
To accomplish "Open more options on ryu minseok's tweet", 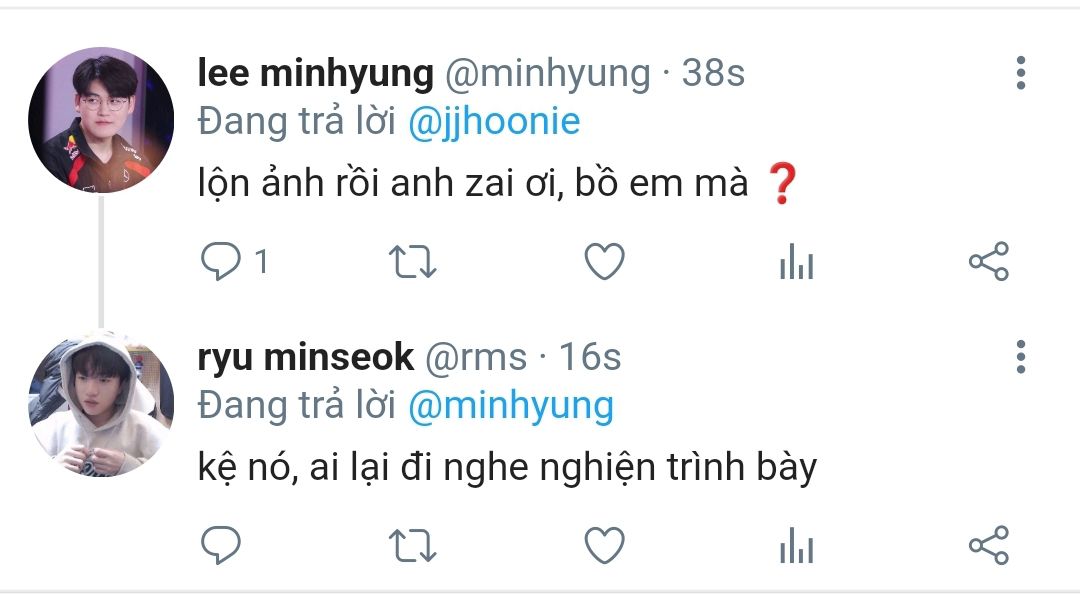I will (x=1020, y=357).
